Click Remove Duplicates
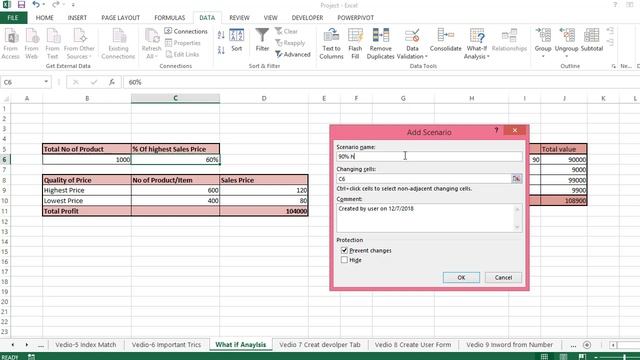The width and height of the screenshot is (640, 360). (380, 44)
